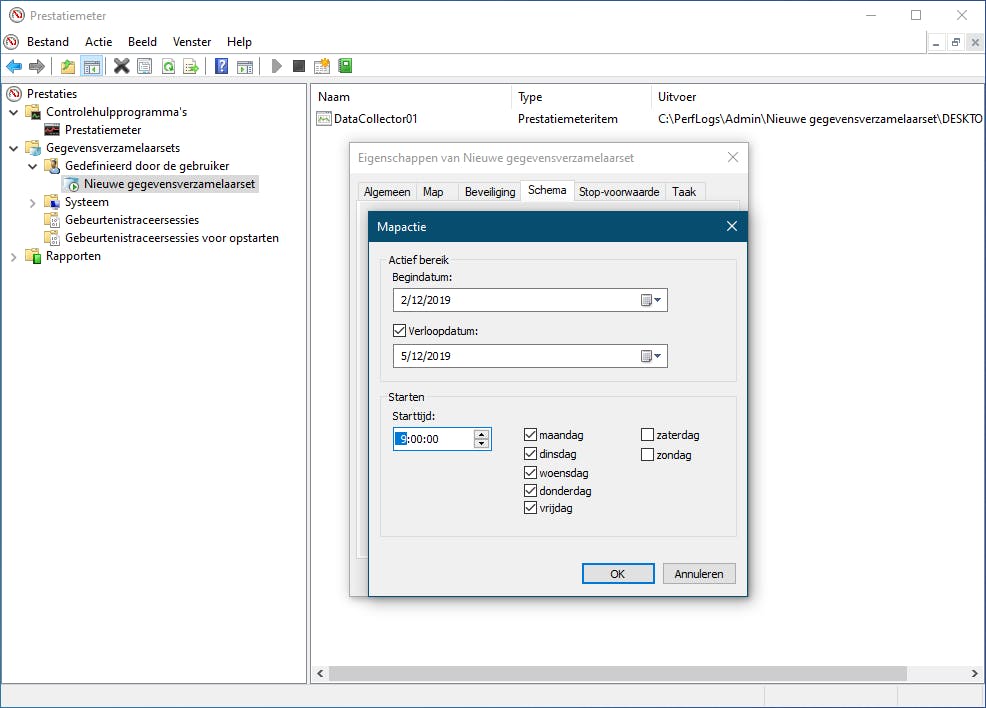The height and width of the screenshot is (708, 986).
Task: Click the Refresh icon in toolbar
Action: [x=168, y=67]
